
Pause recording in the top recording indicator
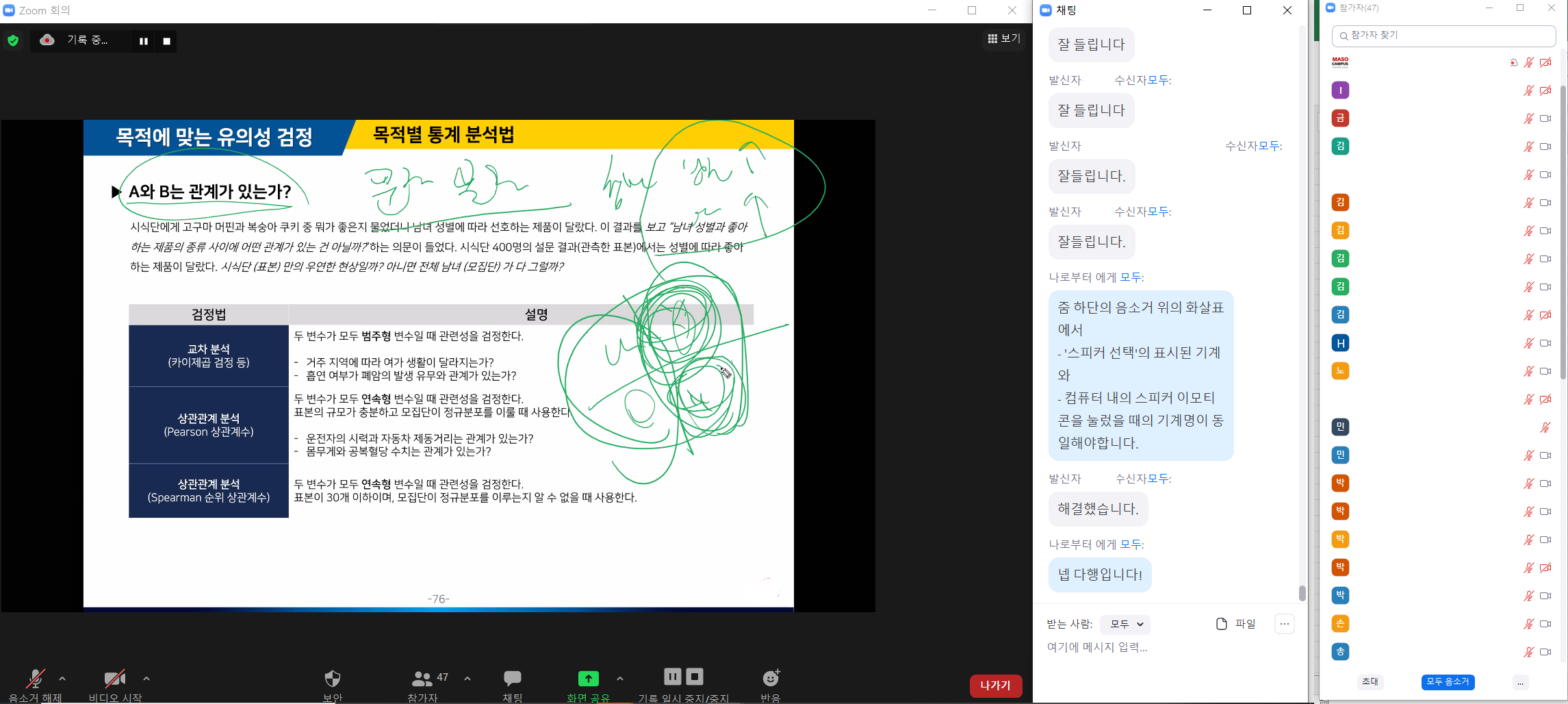click(144, 41)
